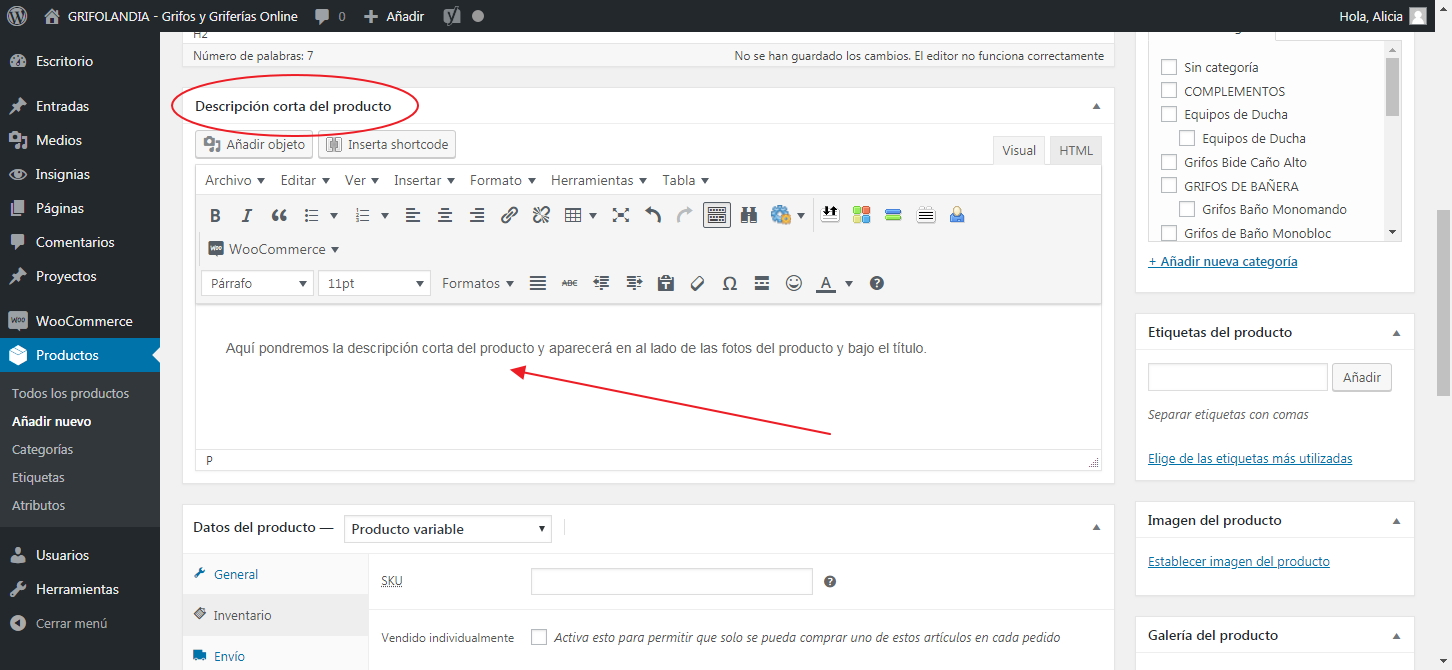Tick the indented Equipos de Ducha subcategory

[1187, 138]
